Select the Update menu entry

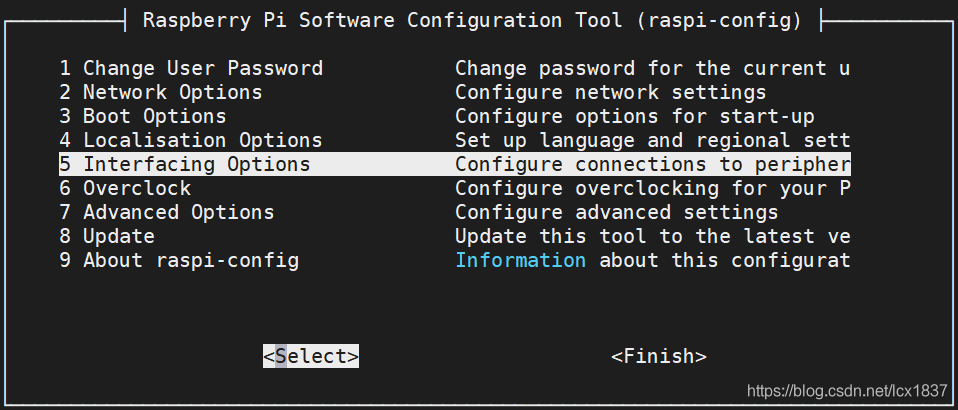coord(118,236)
